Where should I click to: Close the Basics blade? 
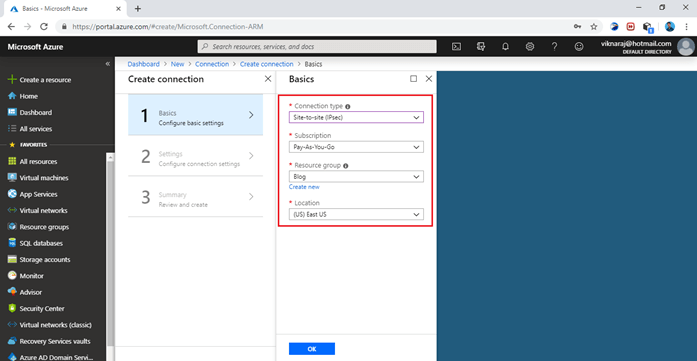click(429, 79)
